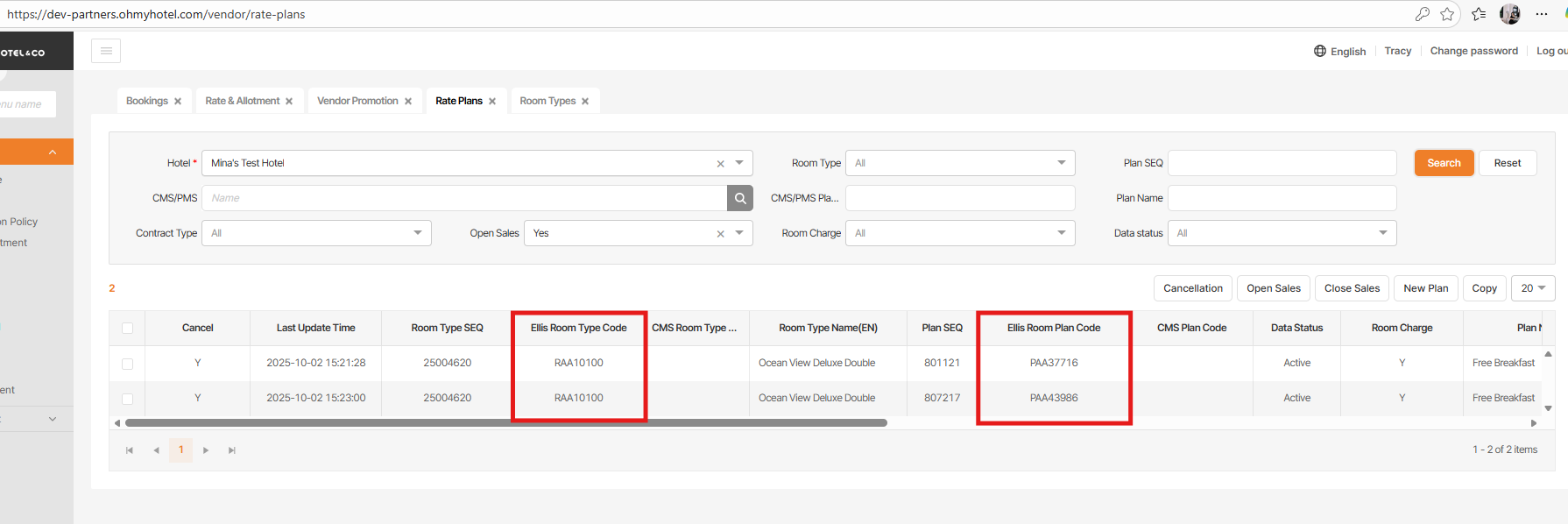This screenshot has width=1568, height=524.
Task: Switch to the Room Types tab
Action: tap(547, 101)
